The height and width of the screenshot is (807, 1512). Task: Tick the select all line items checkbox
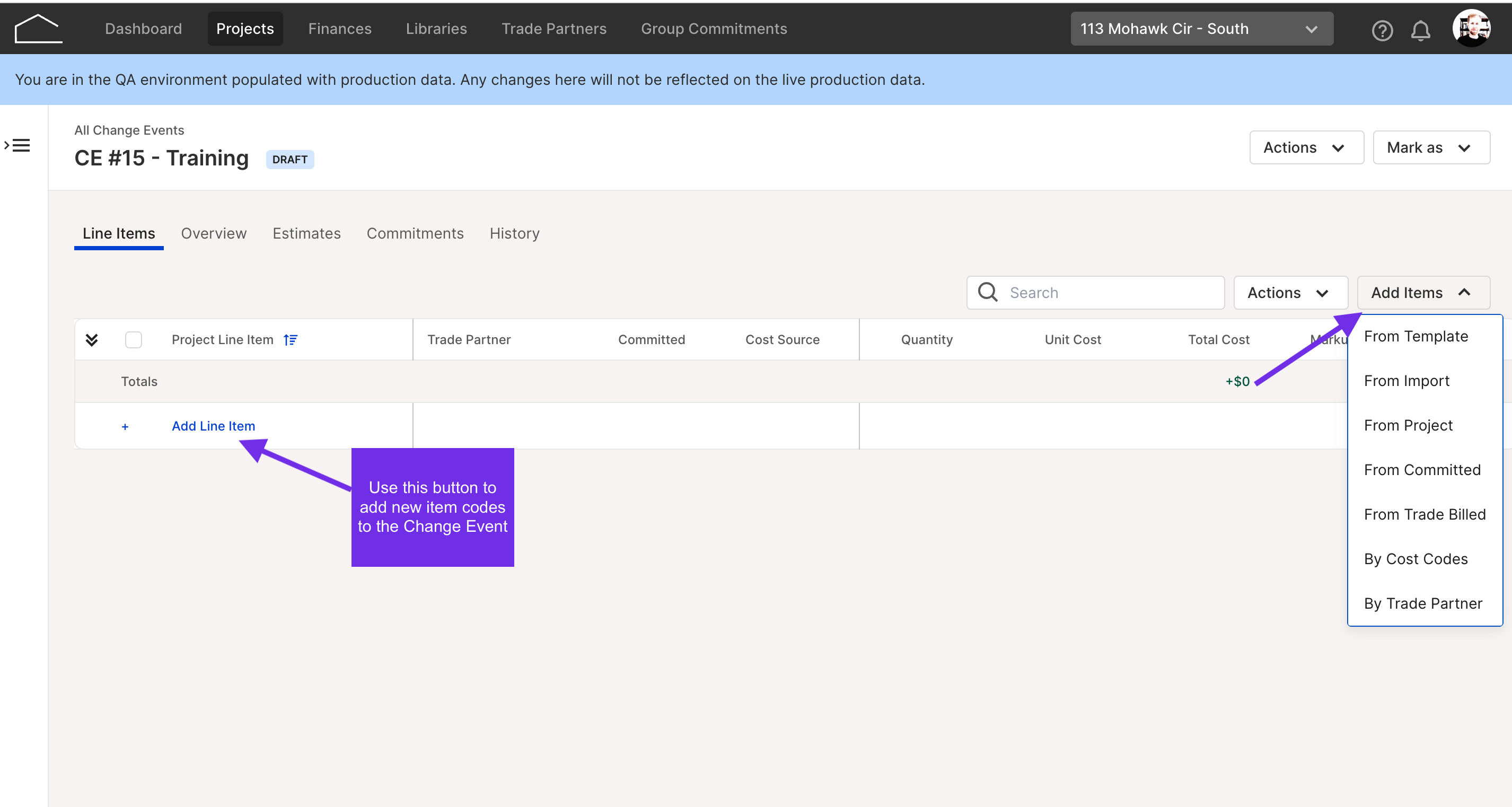coord(133,340)
